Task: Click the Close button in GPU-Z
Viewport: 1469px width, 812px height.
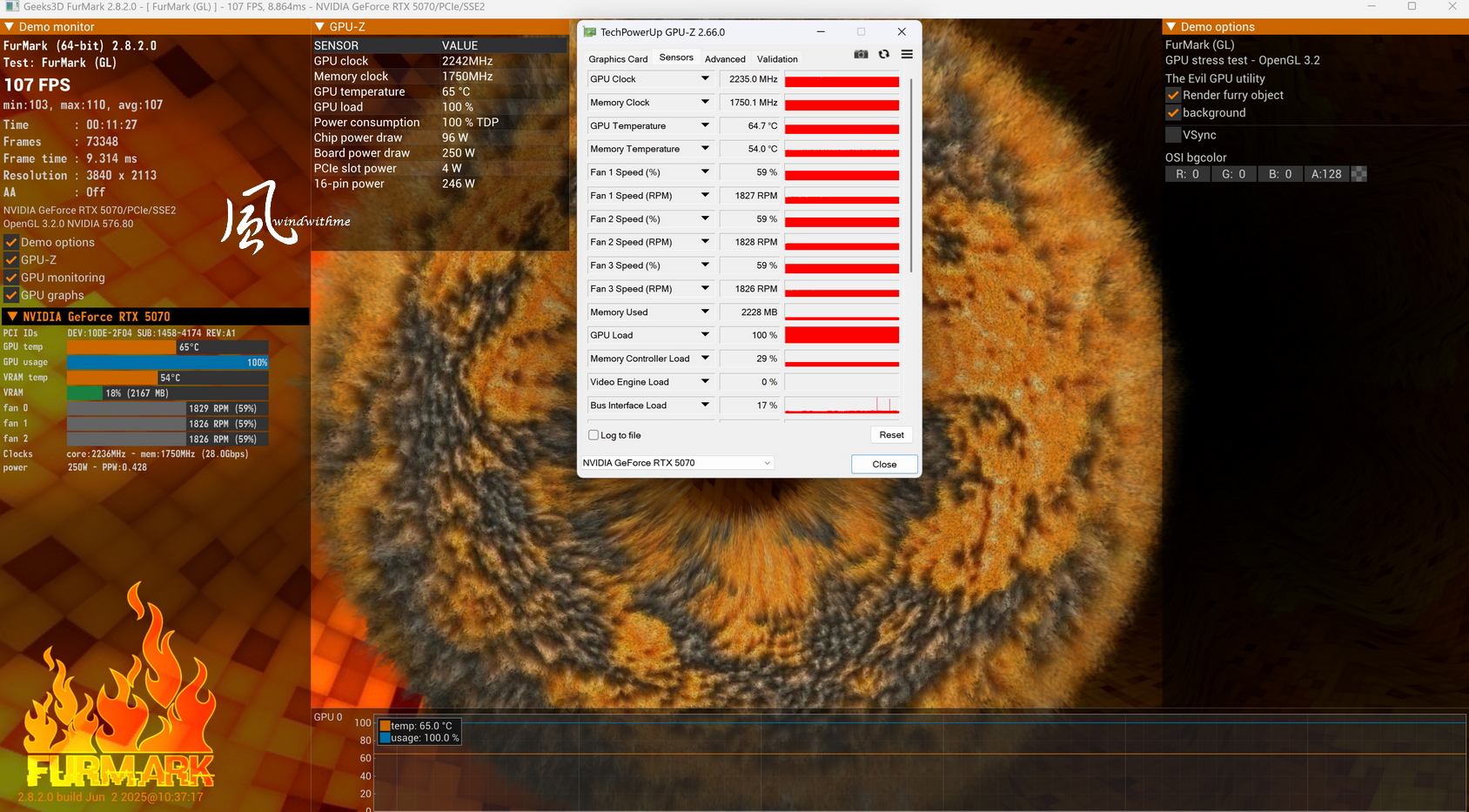Action: pos(884,464)
